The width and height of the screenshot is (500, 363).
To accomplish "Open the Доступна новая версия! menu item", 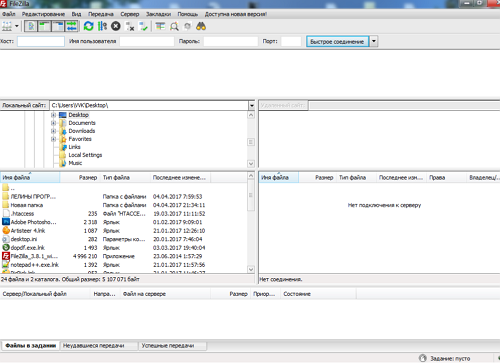I will (236, 14).
